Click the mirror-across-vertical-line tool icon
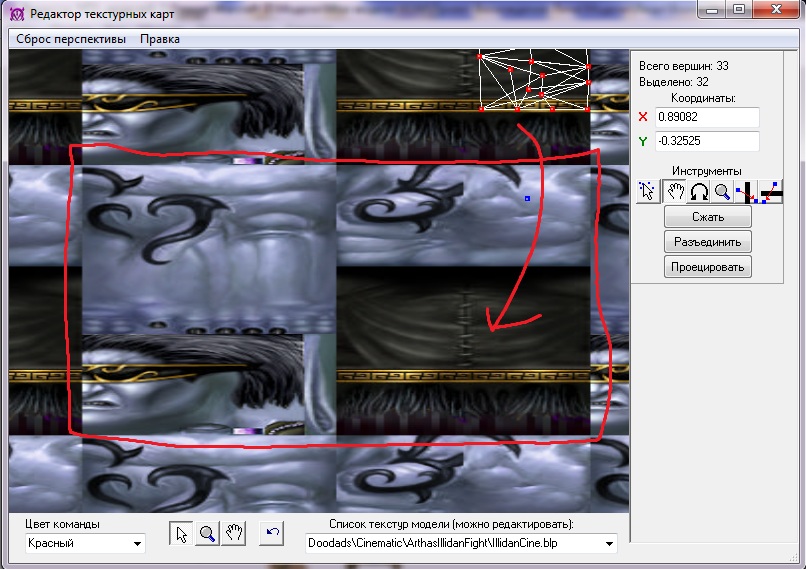The width and height of the screenshot is (806, 569). click(747, 192)
